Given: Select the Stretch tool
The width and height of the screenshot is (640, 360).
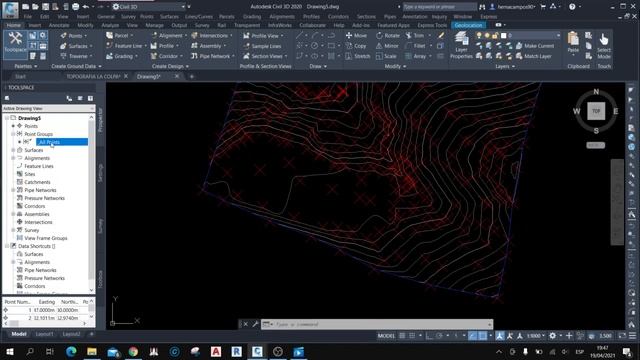Looking at the screenshot, I should (x=358, y=56).
